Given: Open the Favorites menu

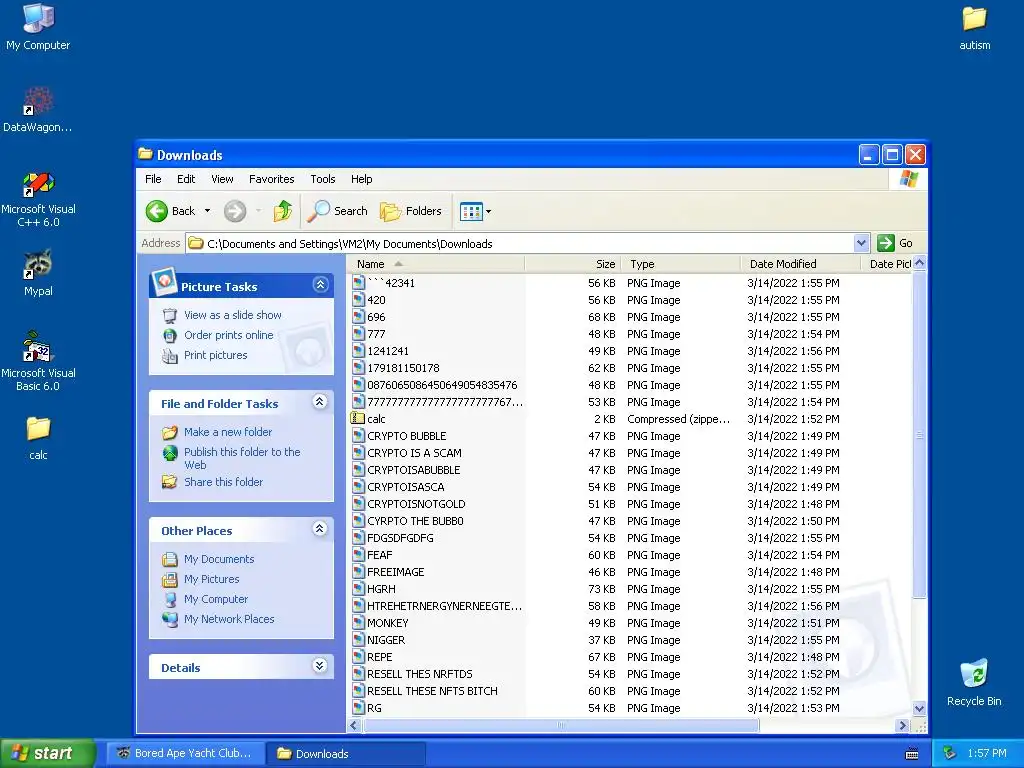Looking at the screenshot, I should (271, 179).
